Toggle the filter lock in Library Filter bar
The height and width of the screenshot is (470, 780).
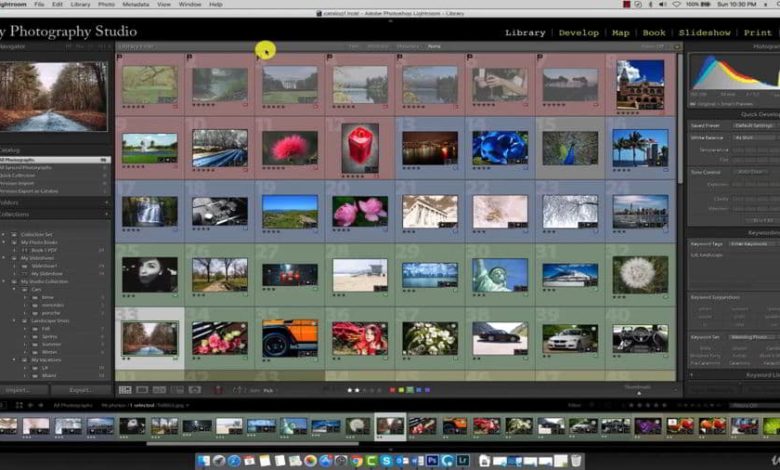[677, 47]
